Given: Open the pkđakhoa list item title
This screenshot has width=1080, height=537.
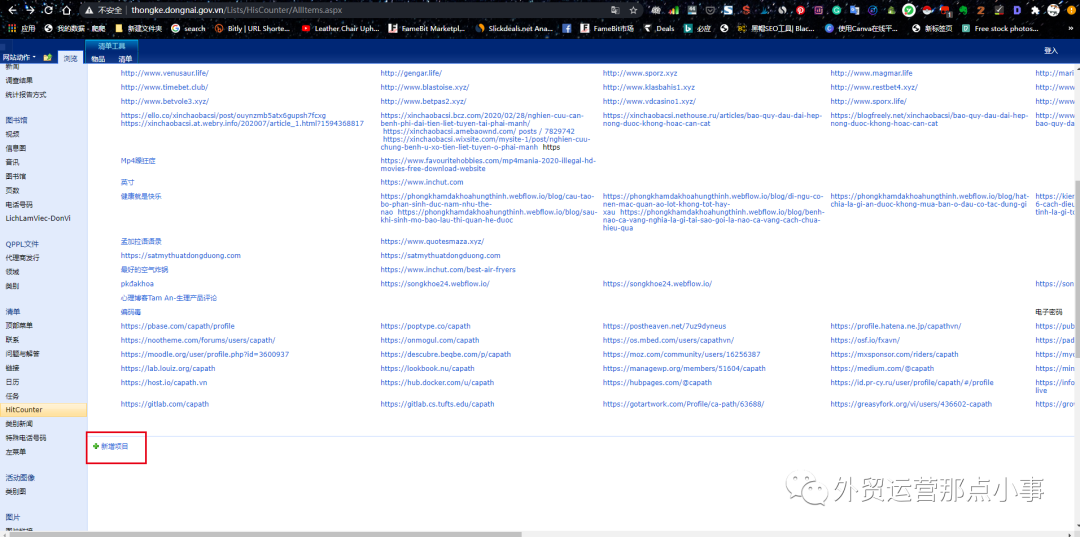Looking at the screenshot, I should coord(137,284).
